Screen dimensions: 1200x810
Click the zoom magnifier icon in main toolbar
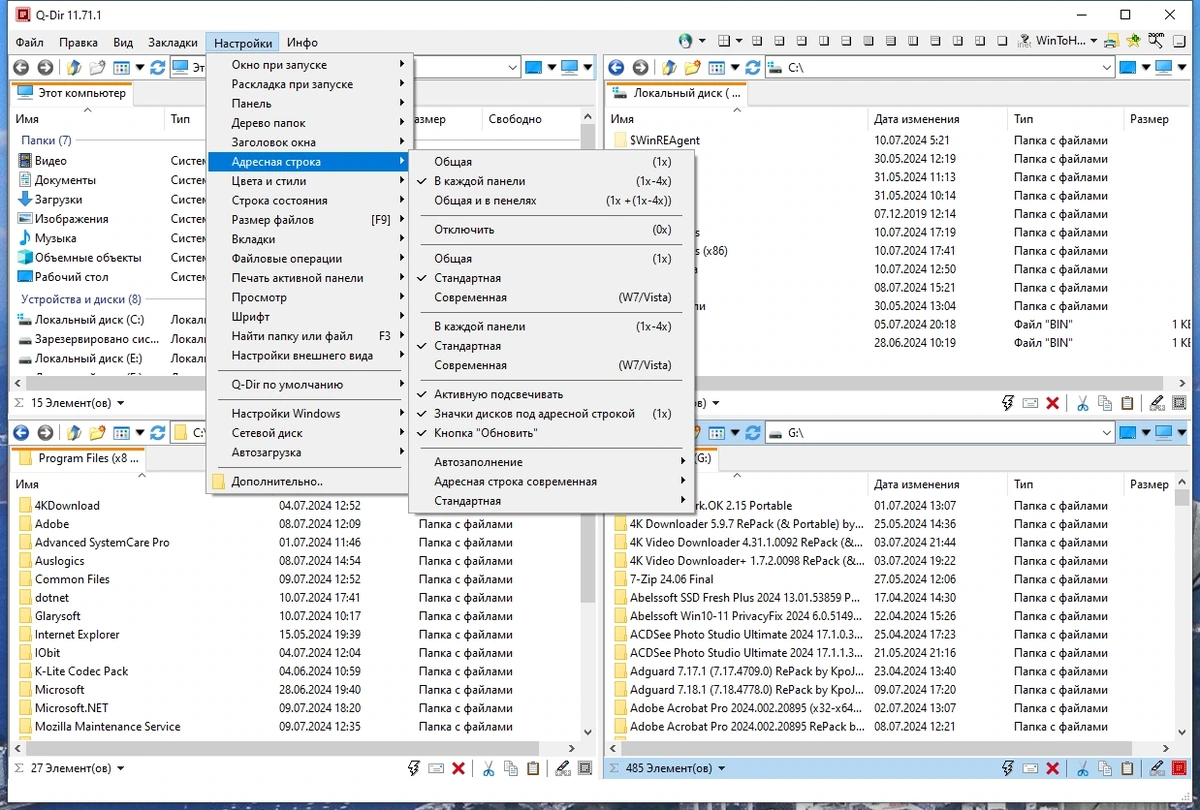click(x=1156, y=41)
